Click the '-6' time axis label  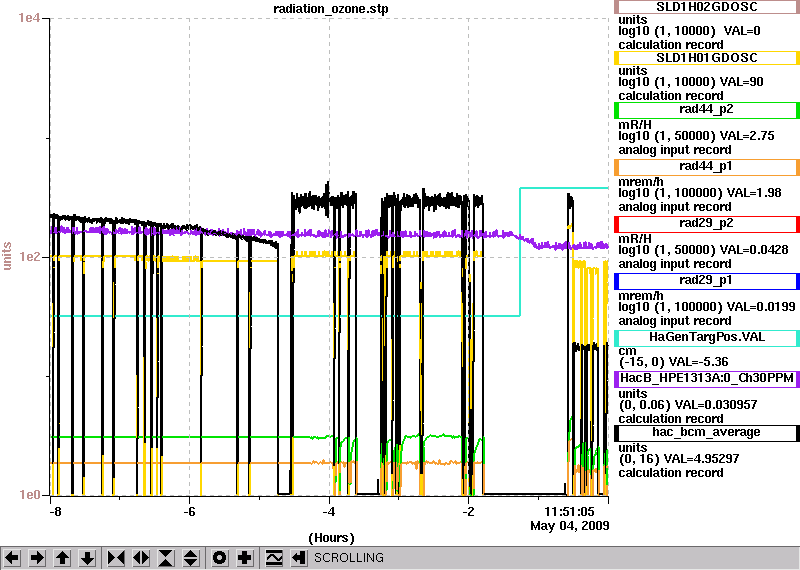(x=189, y=511)
